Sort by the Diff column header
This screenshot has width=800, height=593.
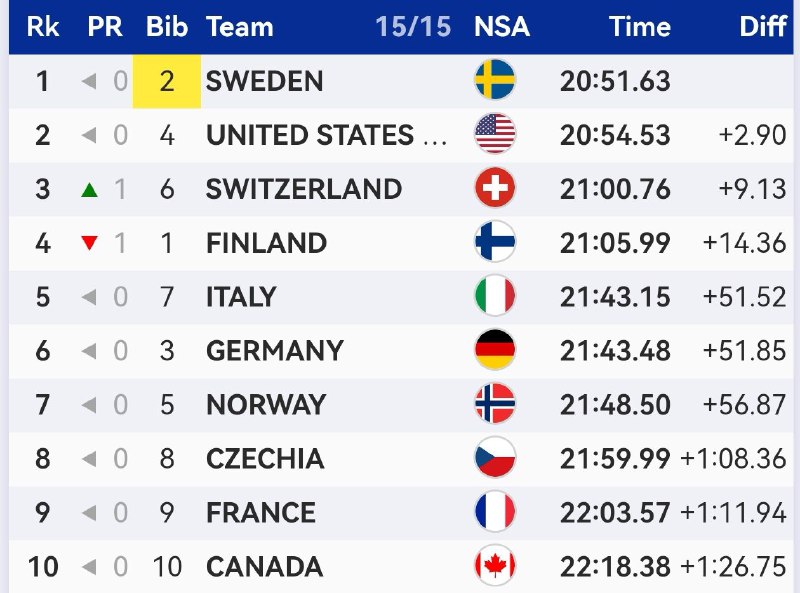tap(763, 27)
